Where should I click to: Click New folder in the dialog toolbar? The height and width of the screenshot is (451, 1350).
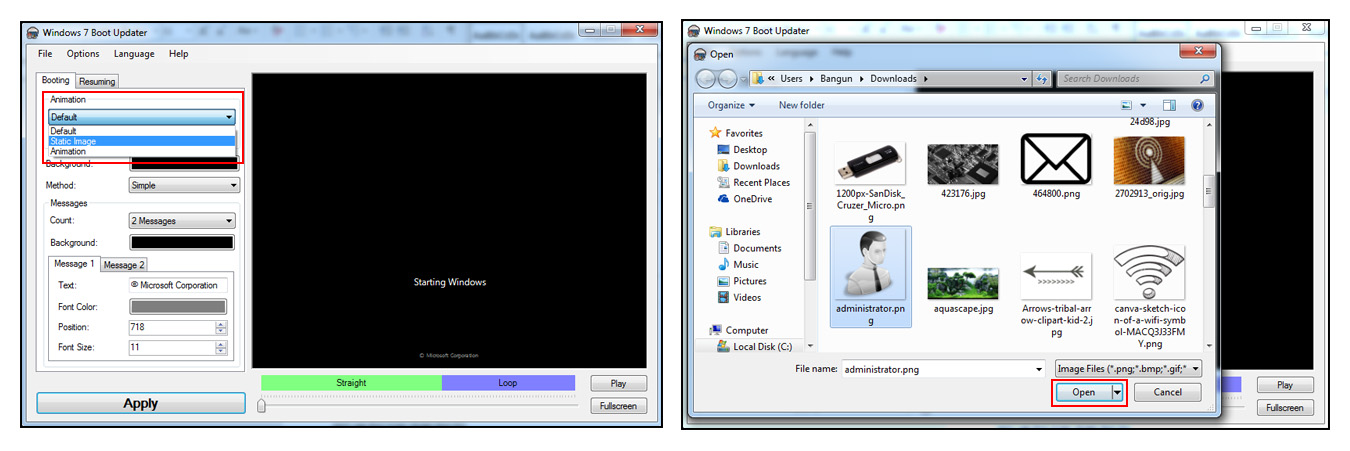(802, 105)
